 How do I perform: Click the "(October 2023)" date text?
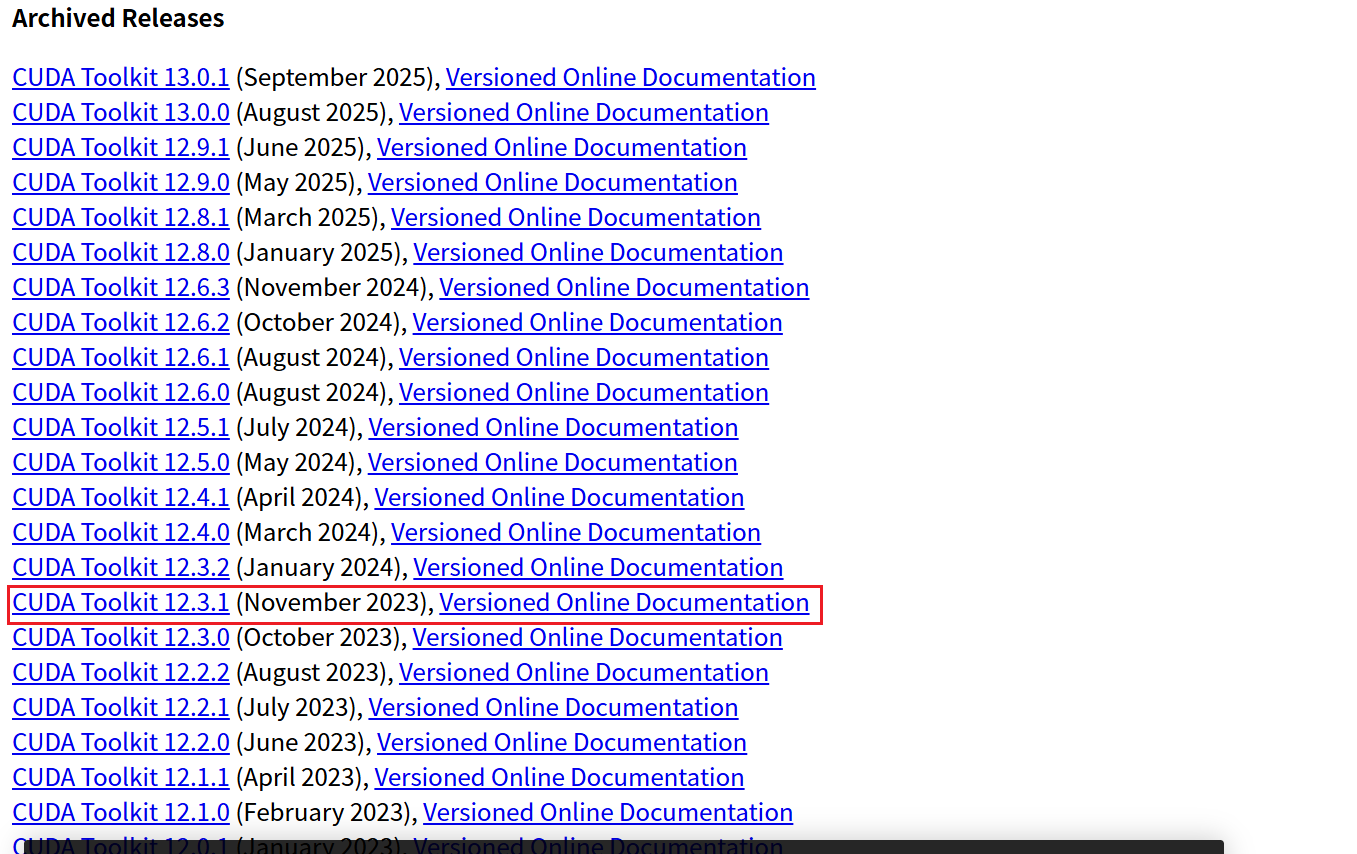tap(318, 637)
